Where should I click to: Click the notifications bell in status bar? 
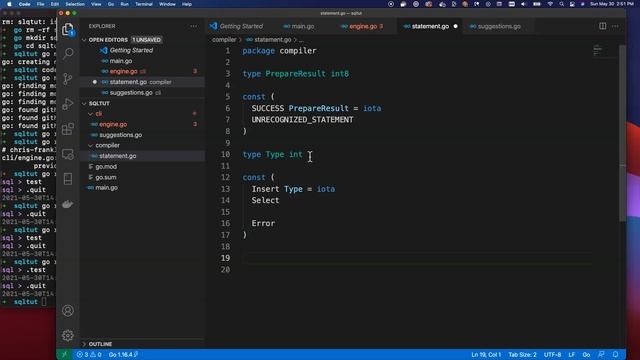pyautogui.click(x=615, y=355)
